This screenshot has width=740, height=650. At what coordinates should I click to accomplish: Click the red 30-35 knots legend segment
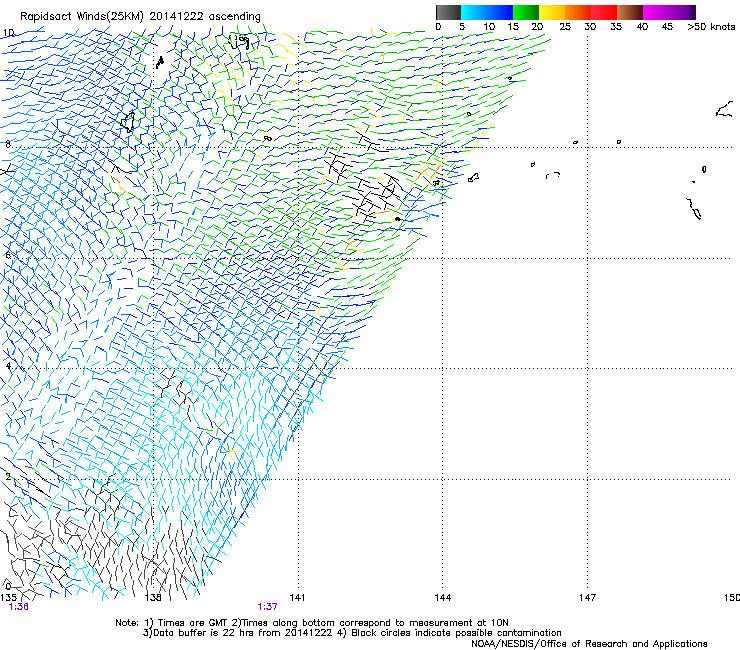(604, 12)
